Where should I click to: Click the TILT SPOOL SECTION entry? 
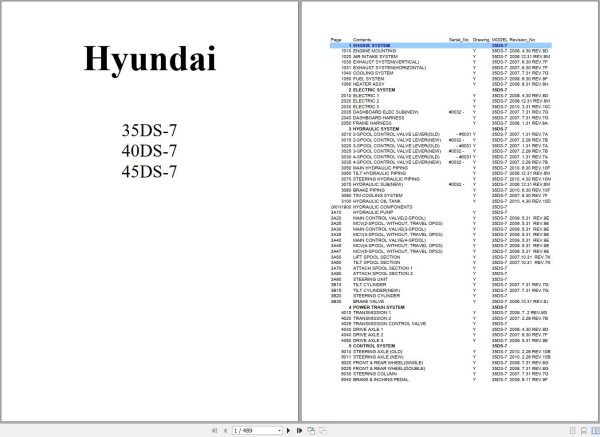[376, 262]
